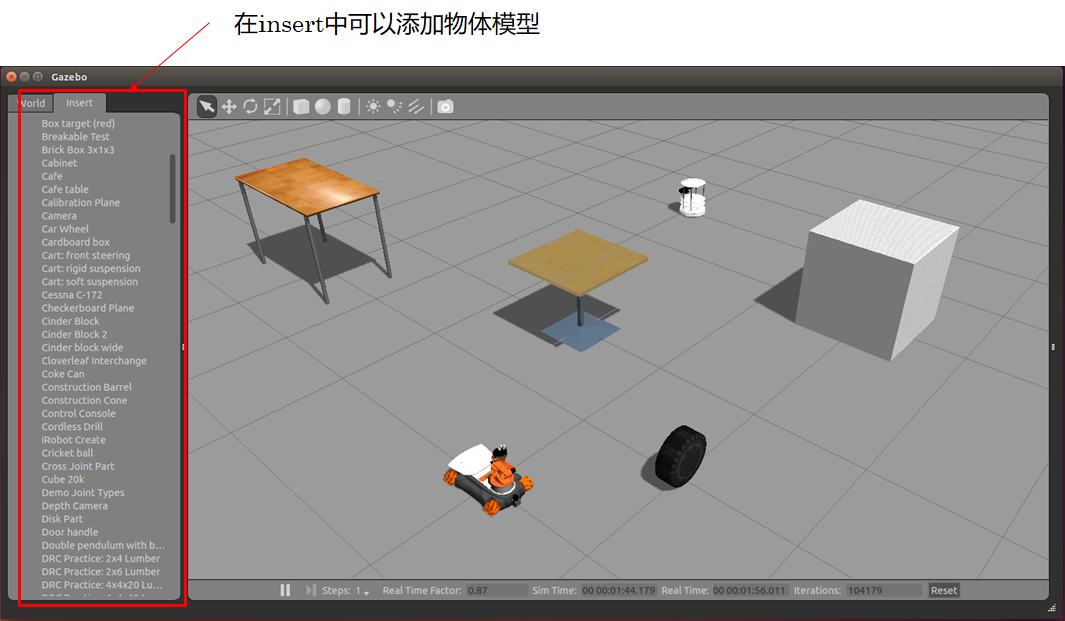Insert a sphere shape
This screenshot has height=621, width=1065.
coord(322,106)
